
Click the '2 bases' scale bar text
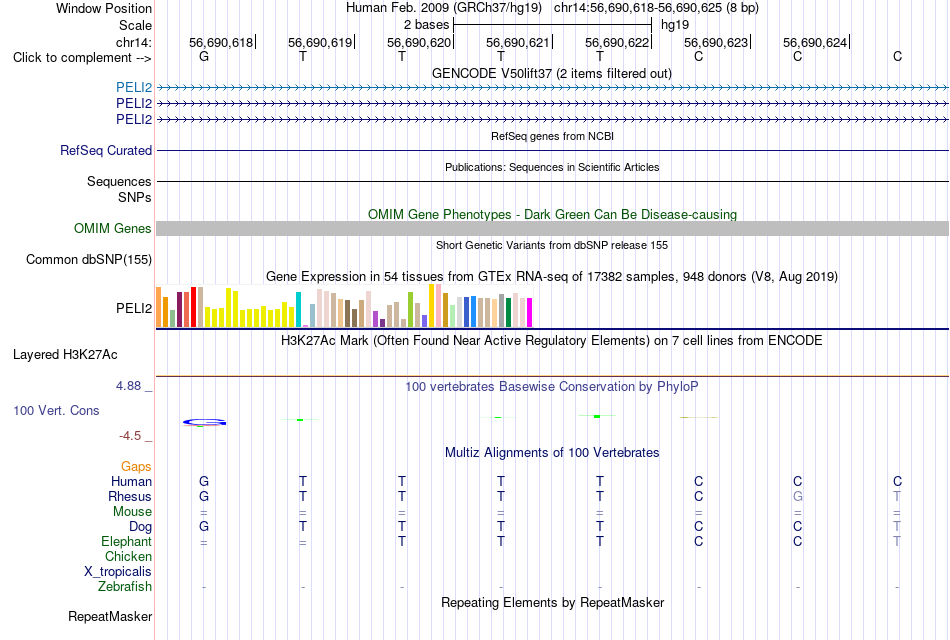(x=427, y=25)
